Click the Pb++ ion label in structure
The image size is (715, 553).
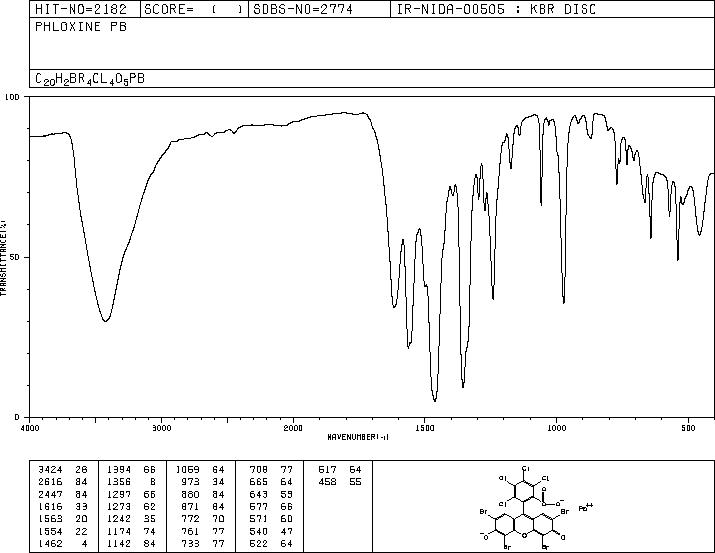[585, 507]
